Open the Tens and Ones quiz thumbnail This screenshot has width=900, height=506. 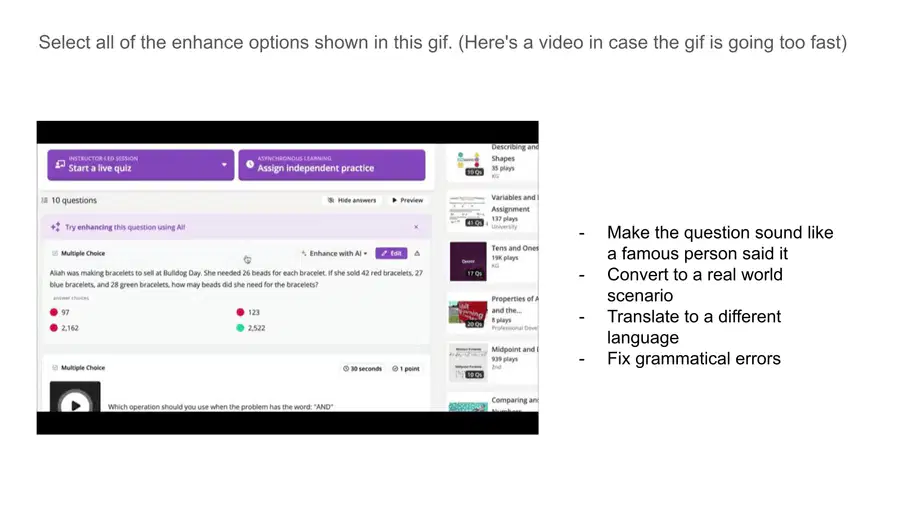468,262
